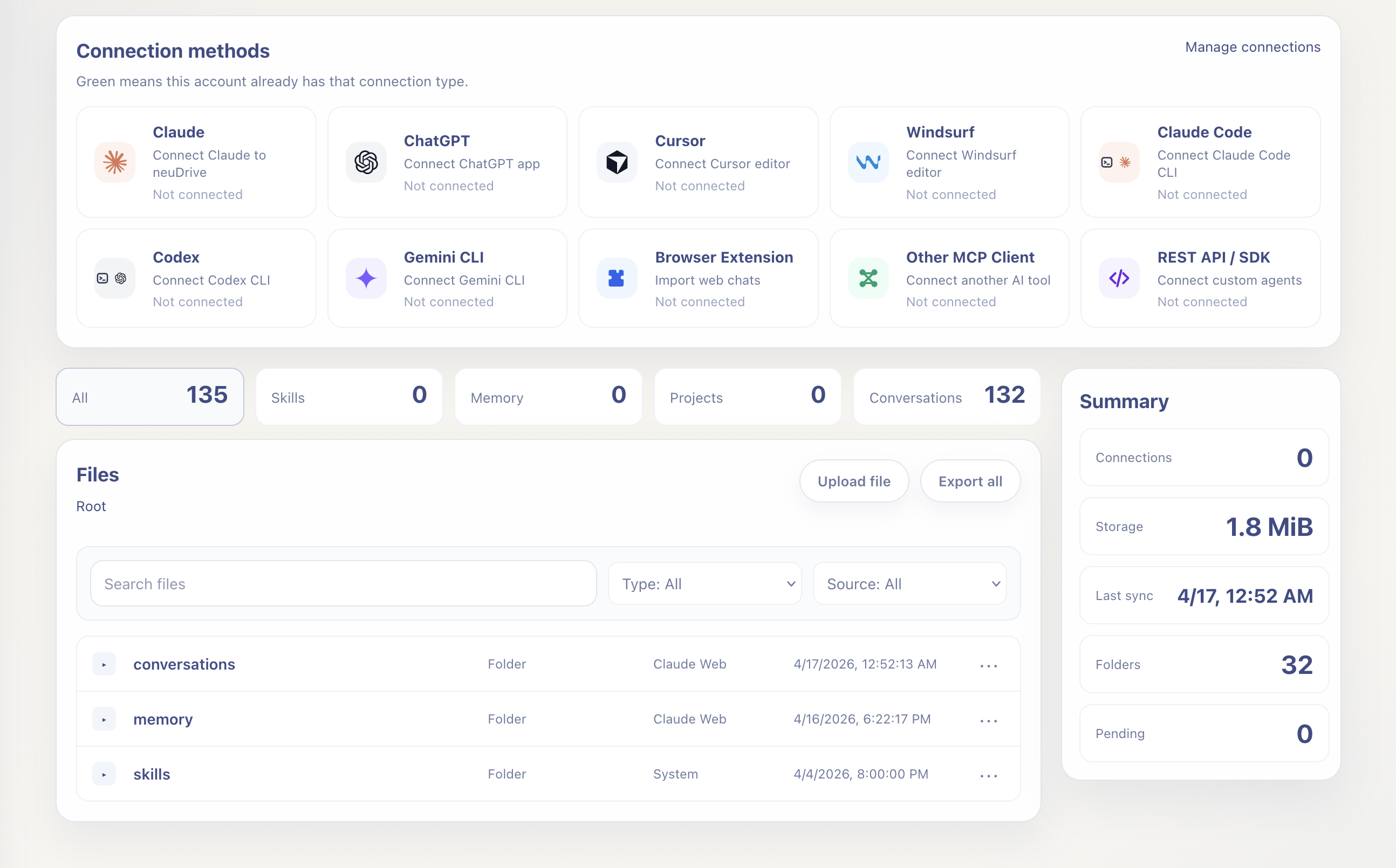Click the Files section heading

pos(98,475)
